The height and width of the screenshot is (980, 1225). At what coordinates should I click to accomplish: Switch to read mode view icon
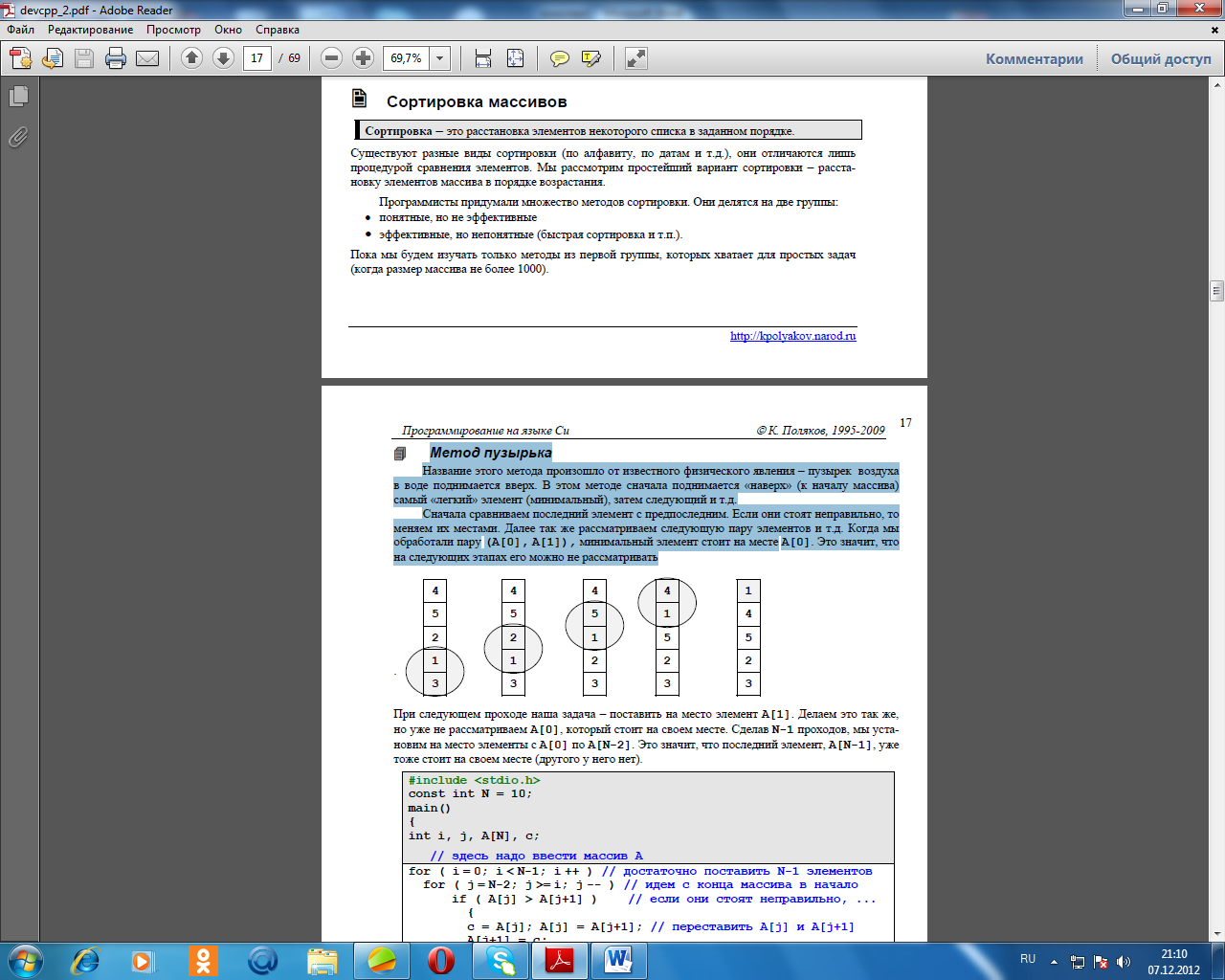(x=636, y=58)
